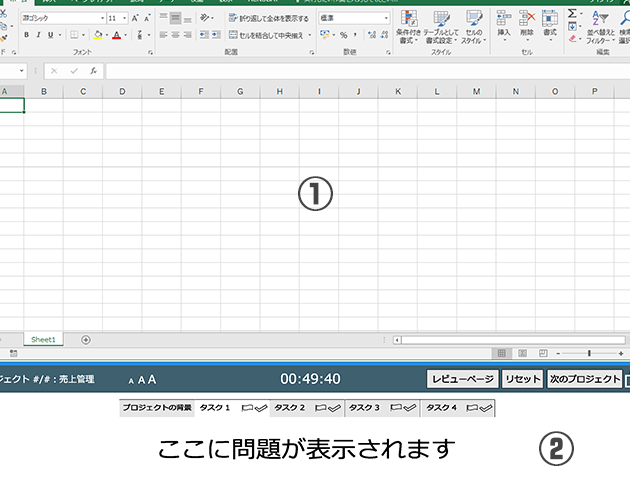Decrease the cell indent
Viewport: 630px width, 502px height.
tap(204, 35)
